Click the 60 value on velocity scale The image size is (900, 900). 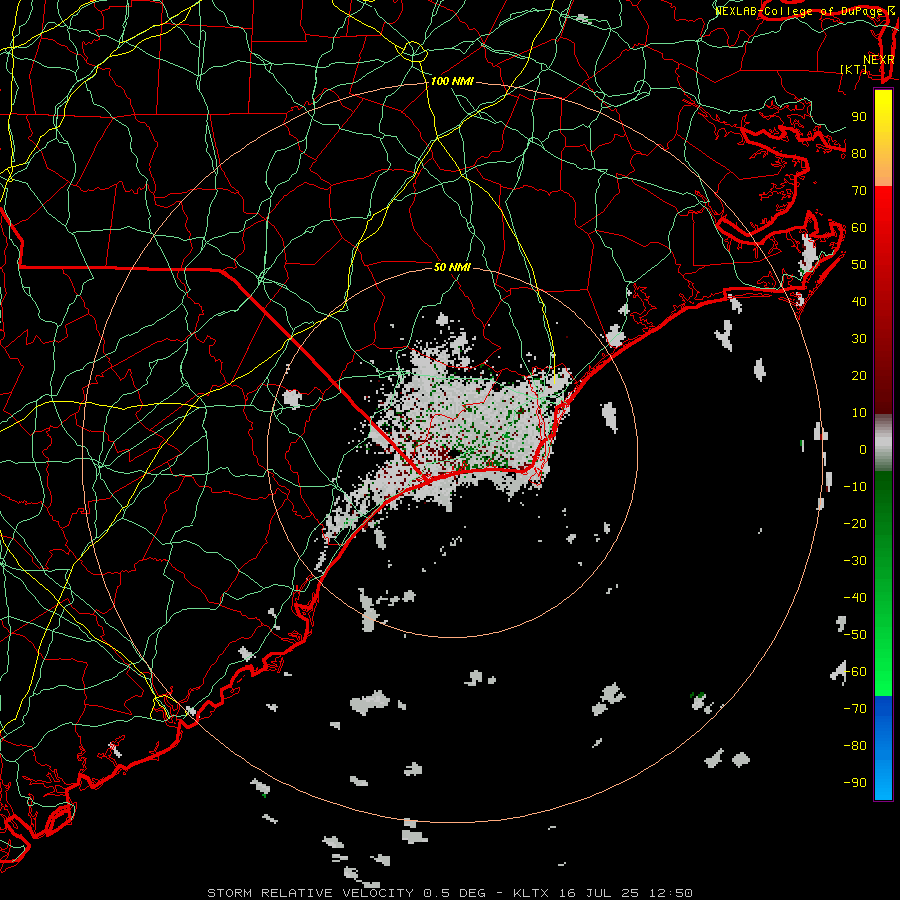point(859,228)
